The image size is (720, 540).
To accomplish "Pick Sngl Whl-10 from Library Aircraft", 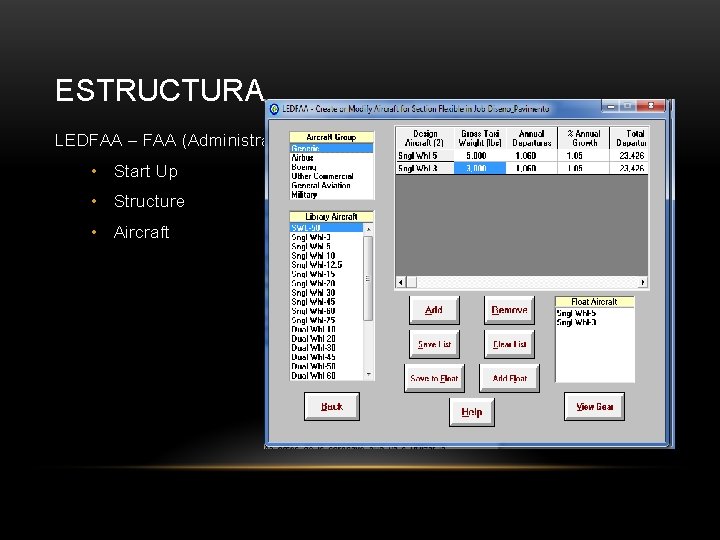I will click(326, 255).
